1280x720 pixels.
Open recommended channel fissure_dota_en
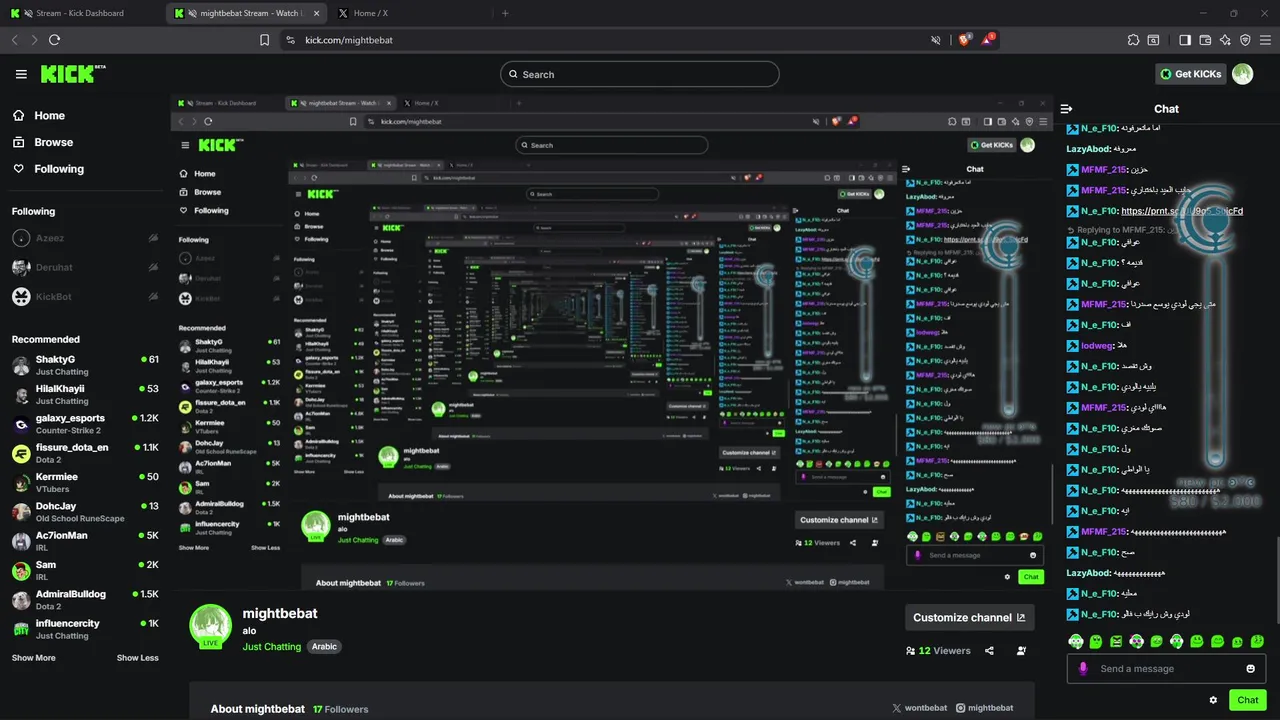tap(85, 453)
